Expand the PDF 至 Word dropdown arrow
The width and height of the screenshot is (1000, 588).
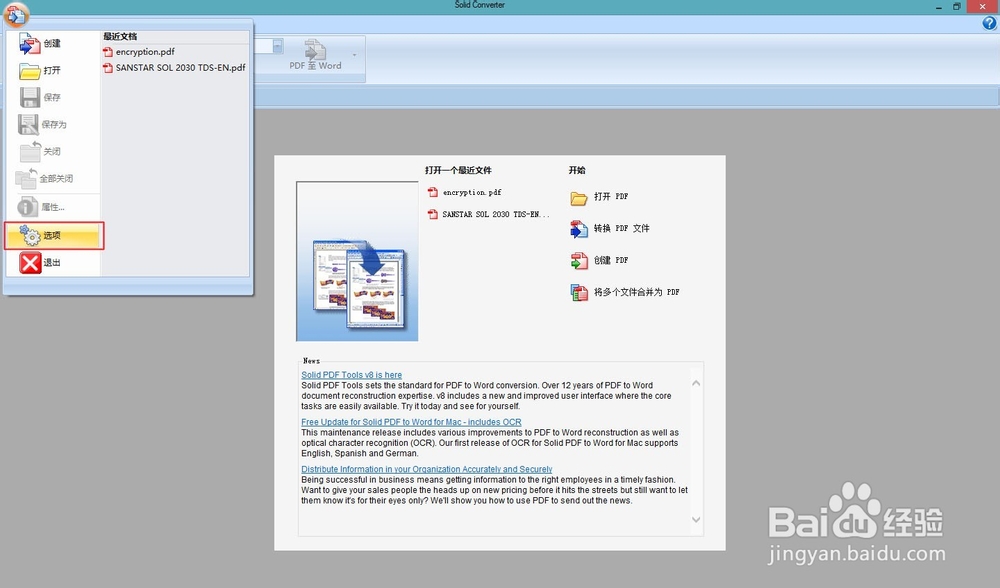[355, 55]
